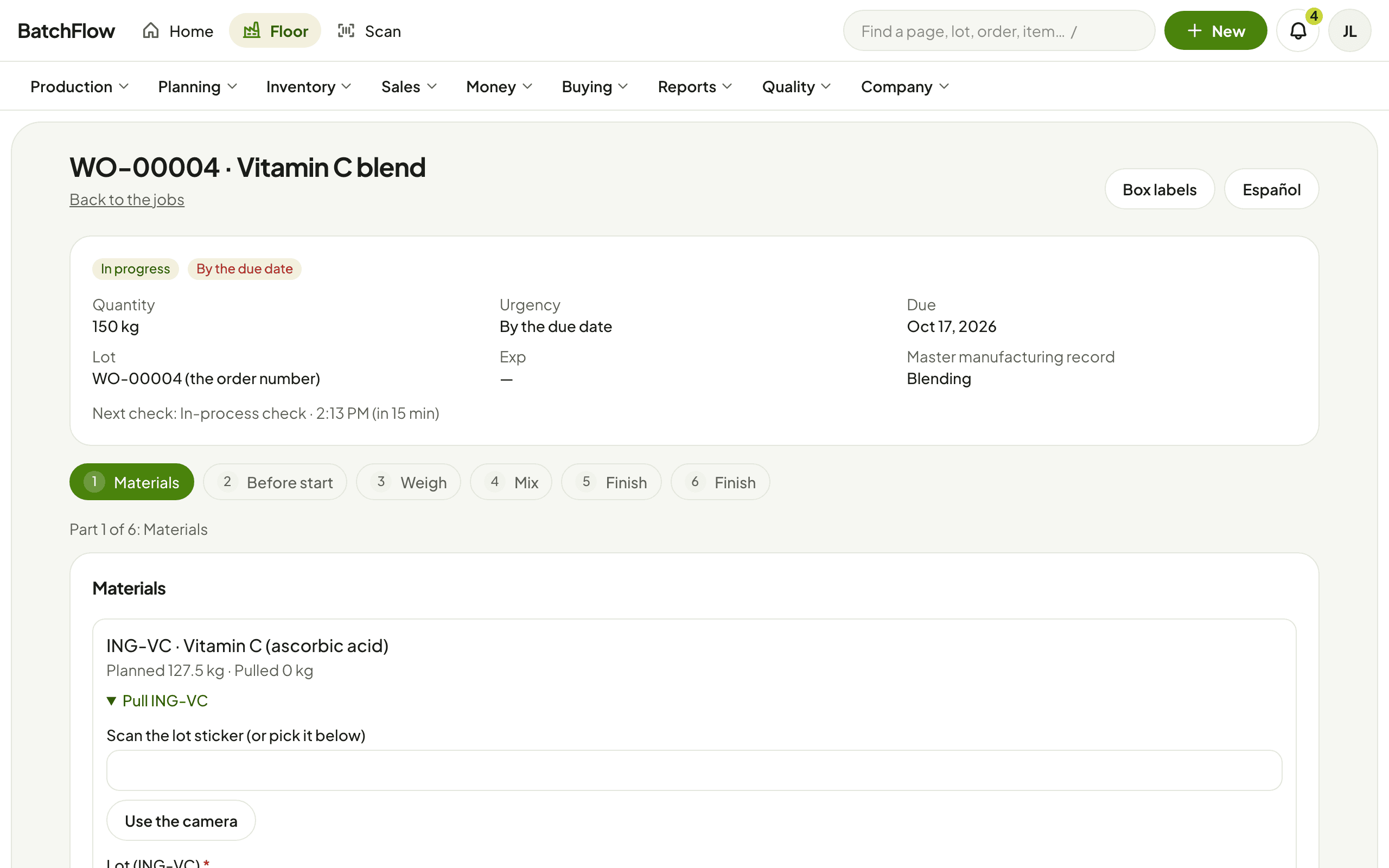
Task: Expand the Production dropdown menu
Action: click(79, 87)
